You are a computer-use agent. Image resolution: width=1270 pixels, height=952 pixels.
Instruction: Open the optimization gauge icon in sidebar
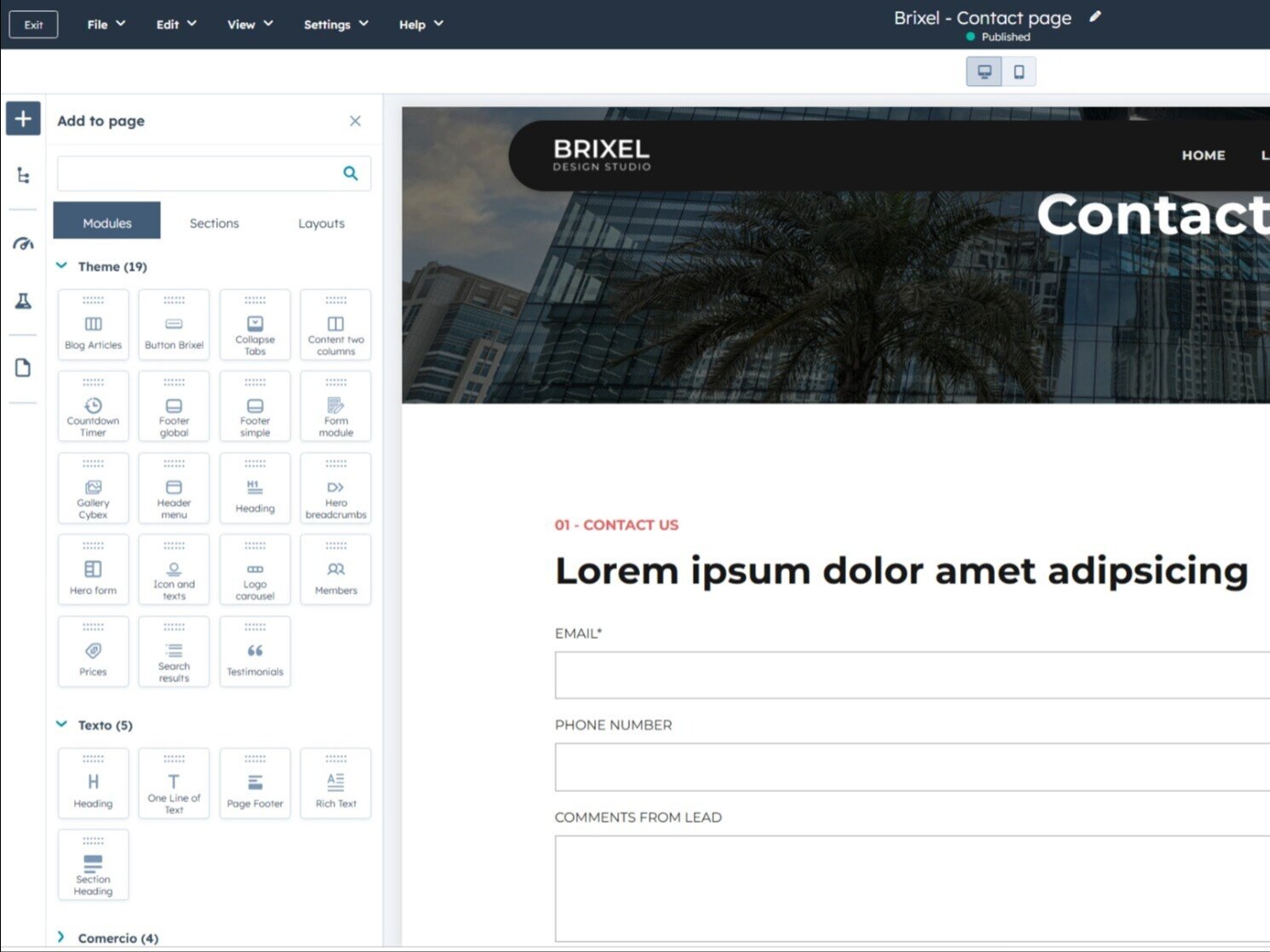tap(23, 244)
